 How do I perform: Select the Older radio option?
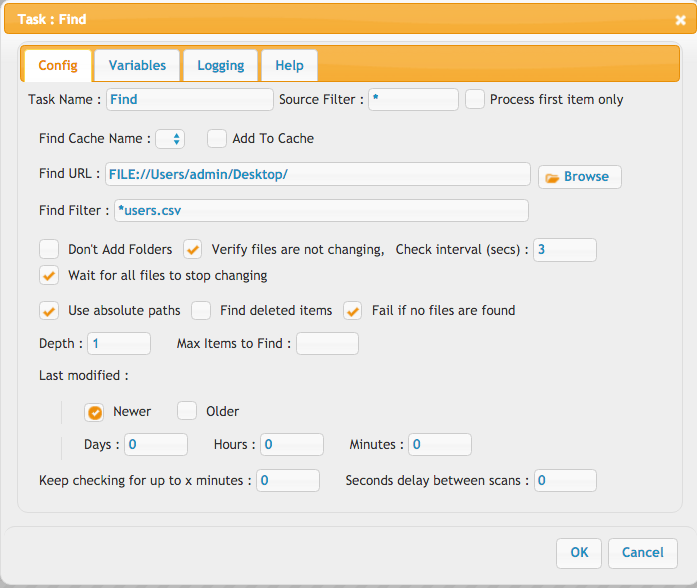pos(187,411)
